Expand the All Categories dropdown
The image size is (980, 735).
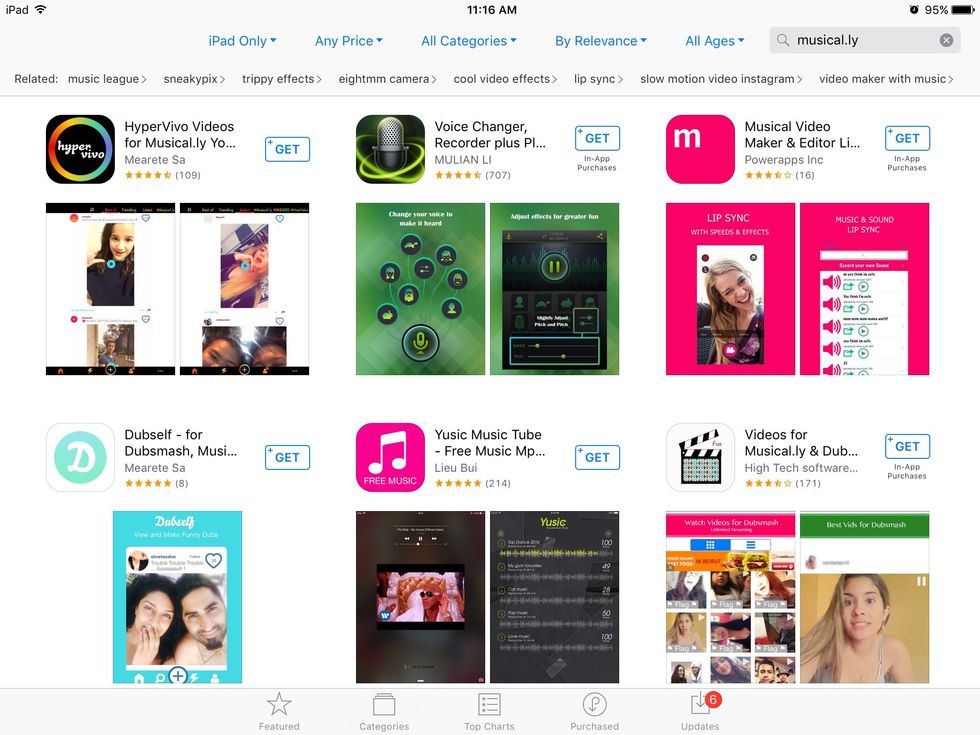click(x=469, y=41)
